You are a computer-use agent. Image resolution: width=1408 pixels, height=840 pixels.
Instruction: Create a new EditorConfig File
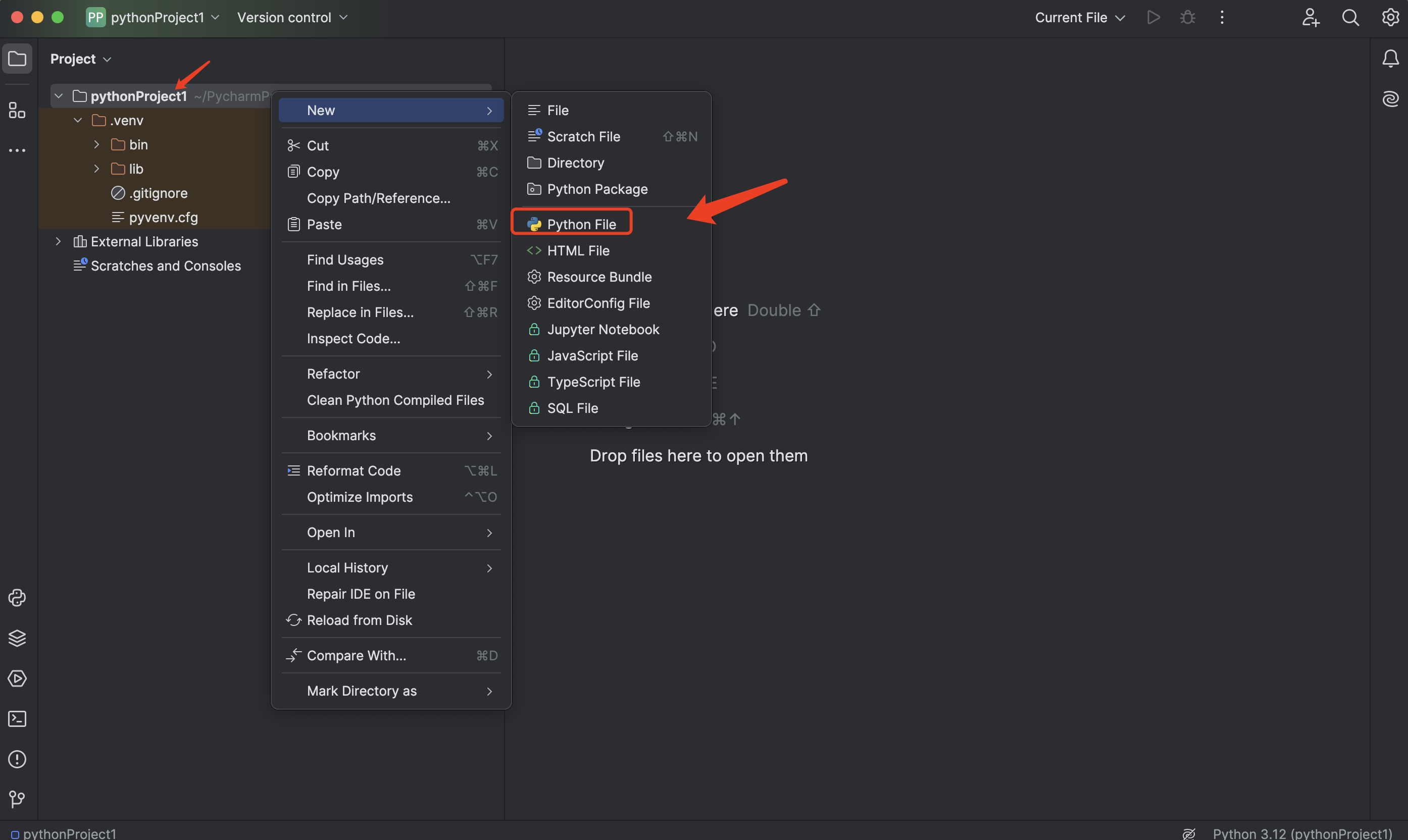612,303
